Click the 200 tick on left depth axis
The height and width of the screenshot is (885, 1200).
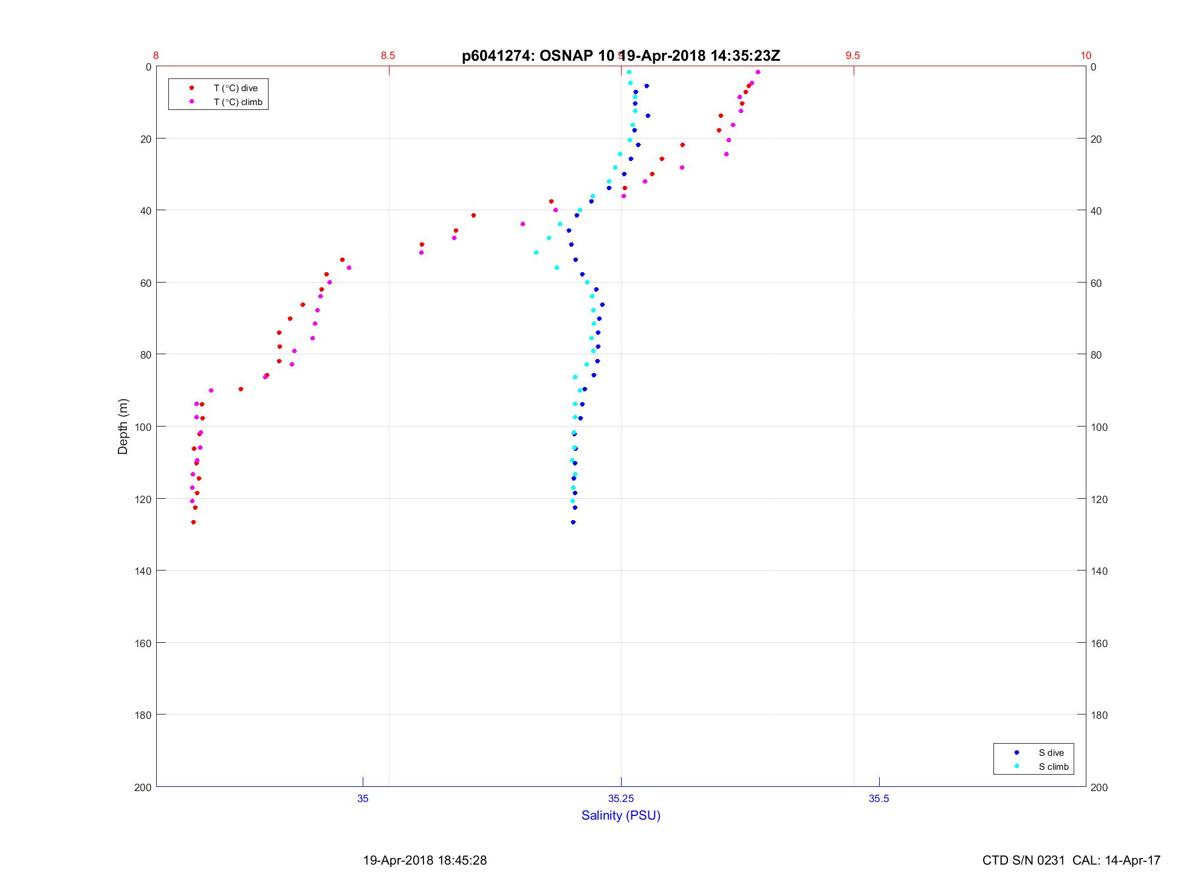coord(142,787)
